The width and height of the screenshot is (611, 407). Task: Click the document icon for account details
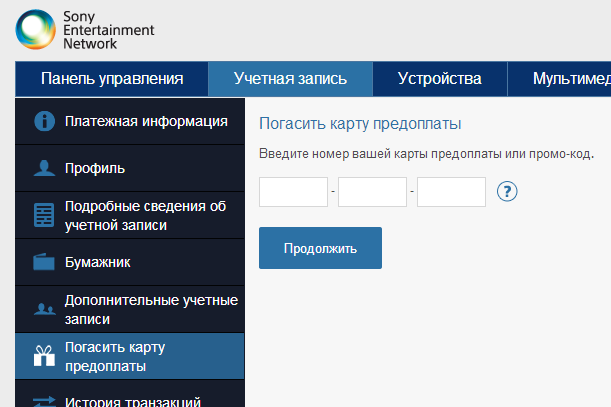44,215
